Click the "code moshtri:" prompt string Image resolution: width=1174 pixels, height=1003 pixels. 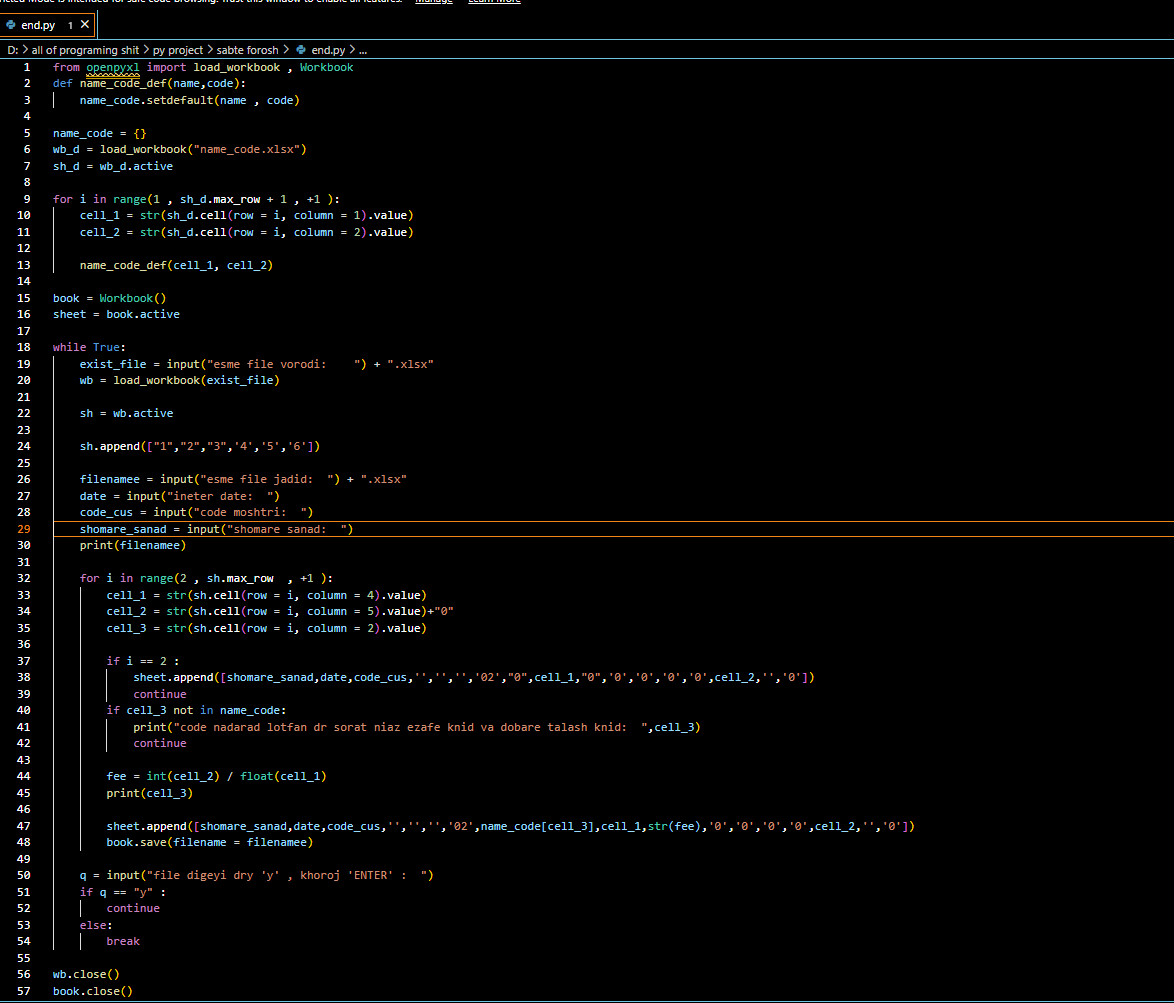point(250,513)
